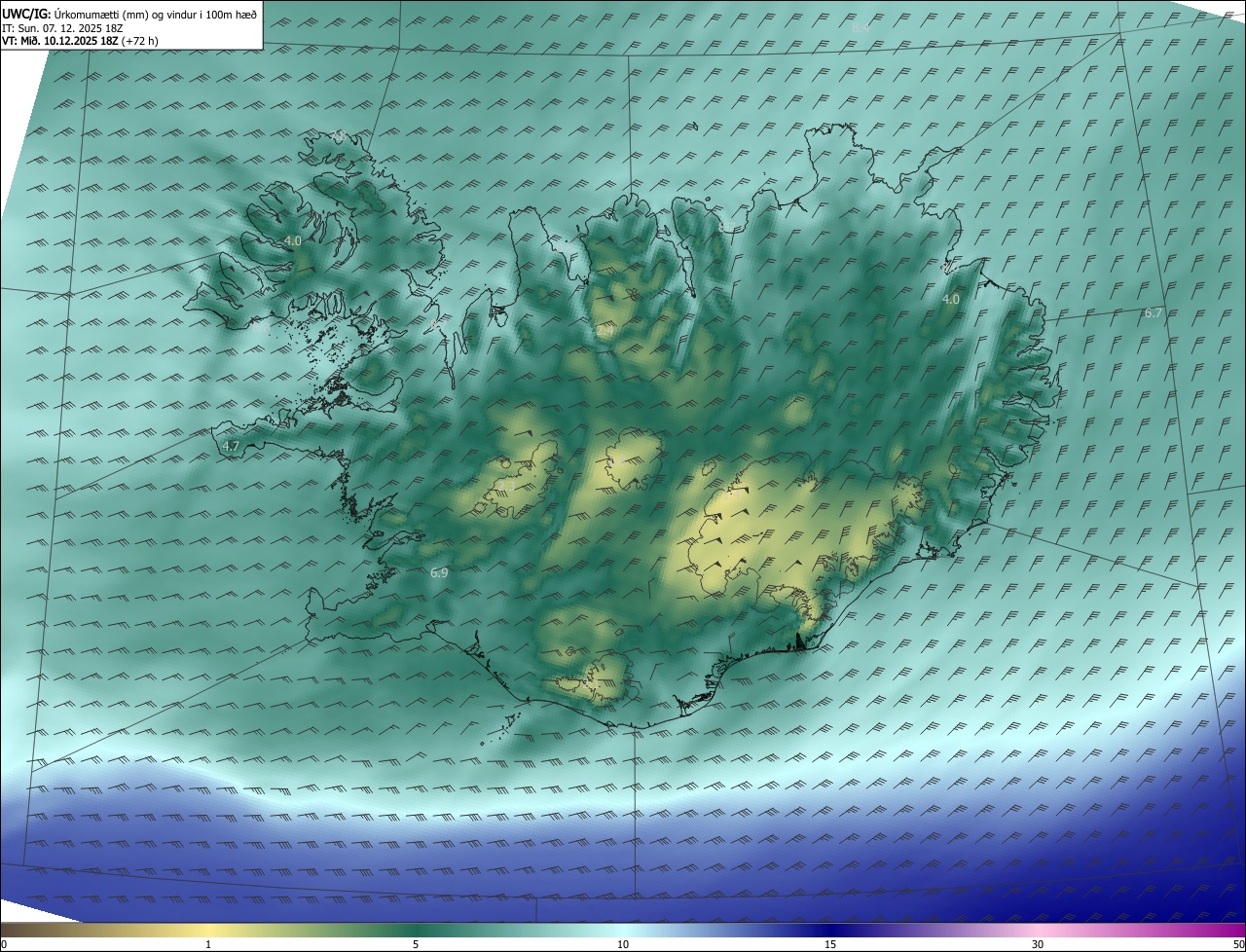This screenshot has height=952, width=1246.
Task: Pick the dark navy colorbar segment above tick 15
Action: [830, 930]
